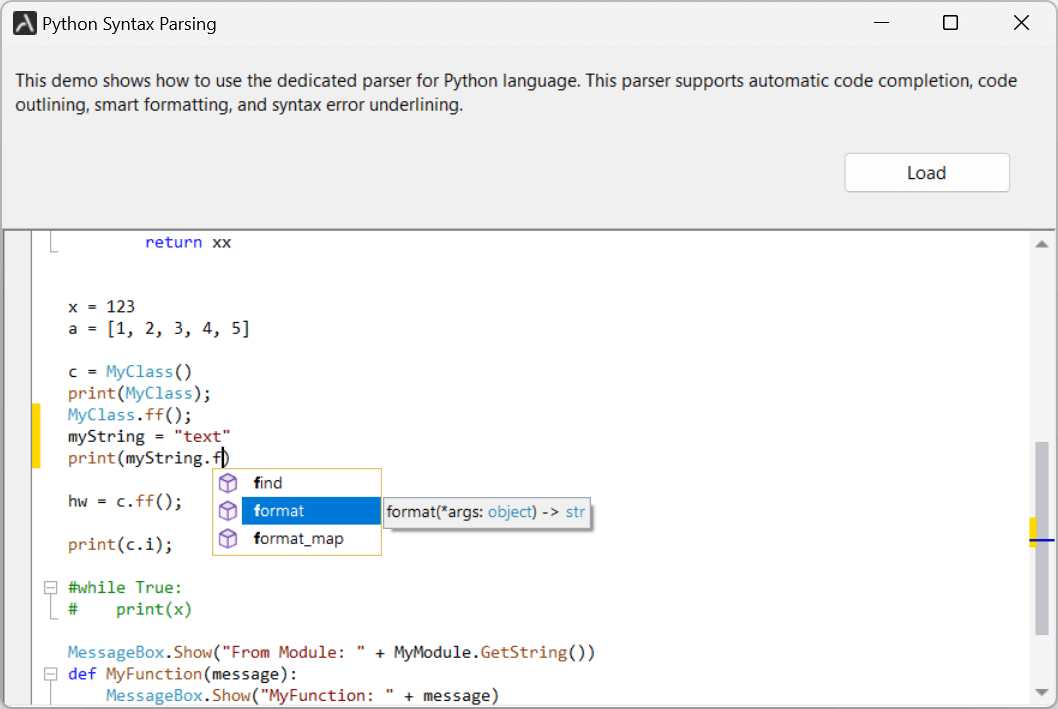Click the 'a = [1, 2, 3, 4, 5]' line
This screenshot has width=1058, height=709.
pyautogui.click(x=159, y=329)
